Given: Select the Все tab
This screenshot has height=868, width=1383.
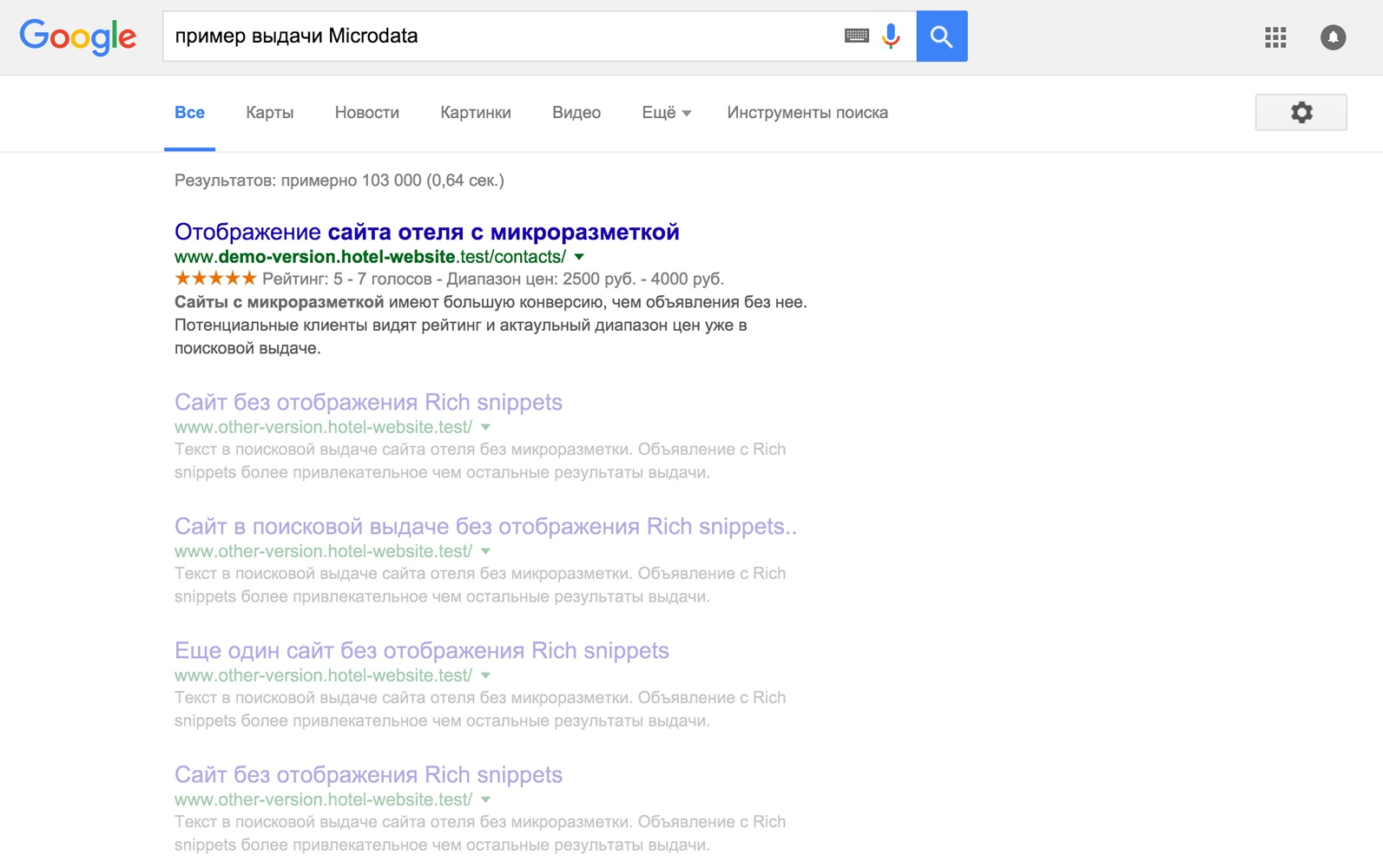Looking at the screenshot, I should click(189, 113).
